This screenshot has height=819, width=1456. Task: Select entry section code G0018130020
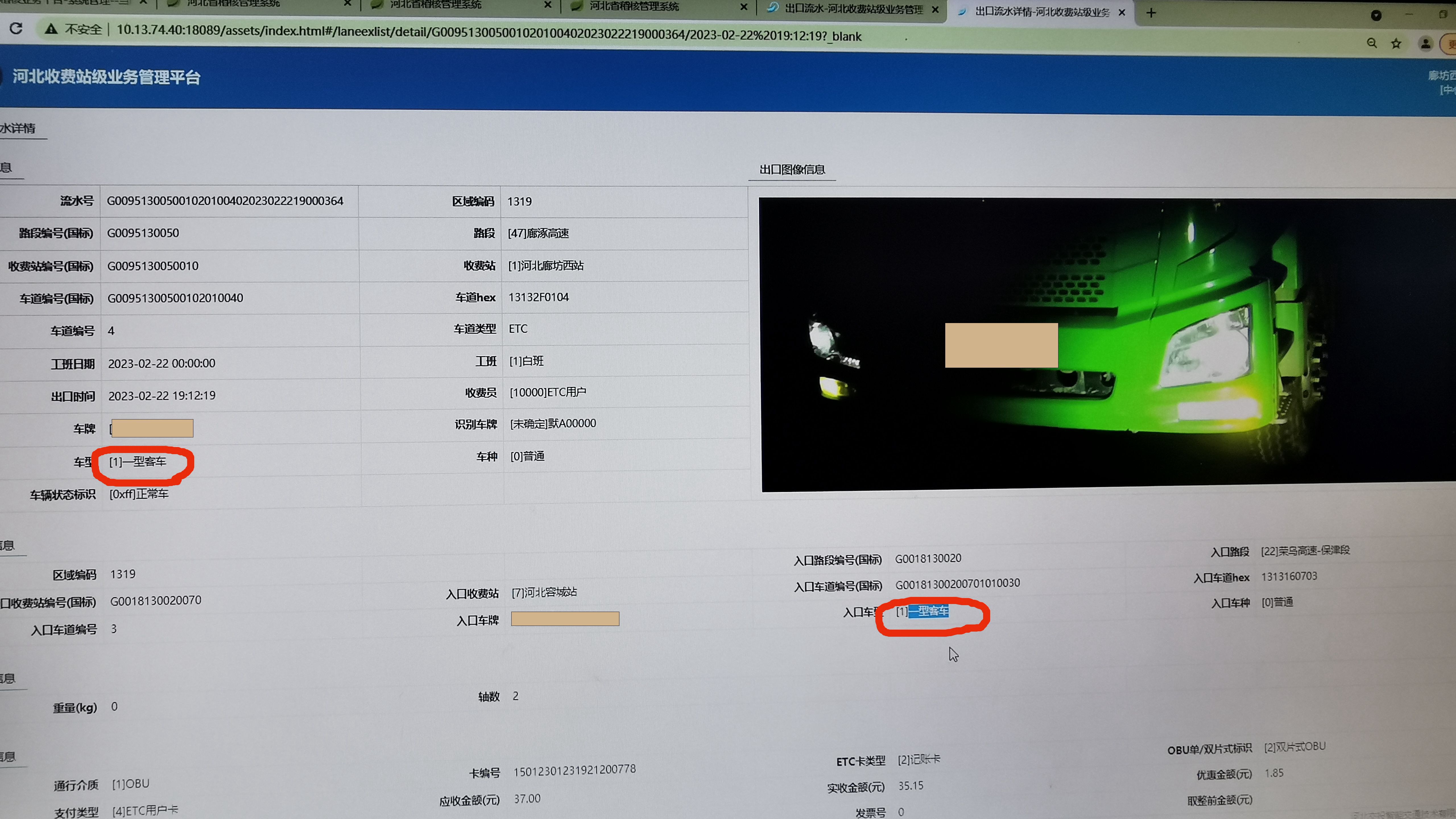[x=928, y=559]
